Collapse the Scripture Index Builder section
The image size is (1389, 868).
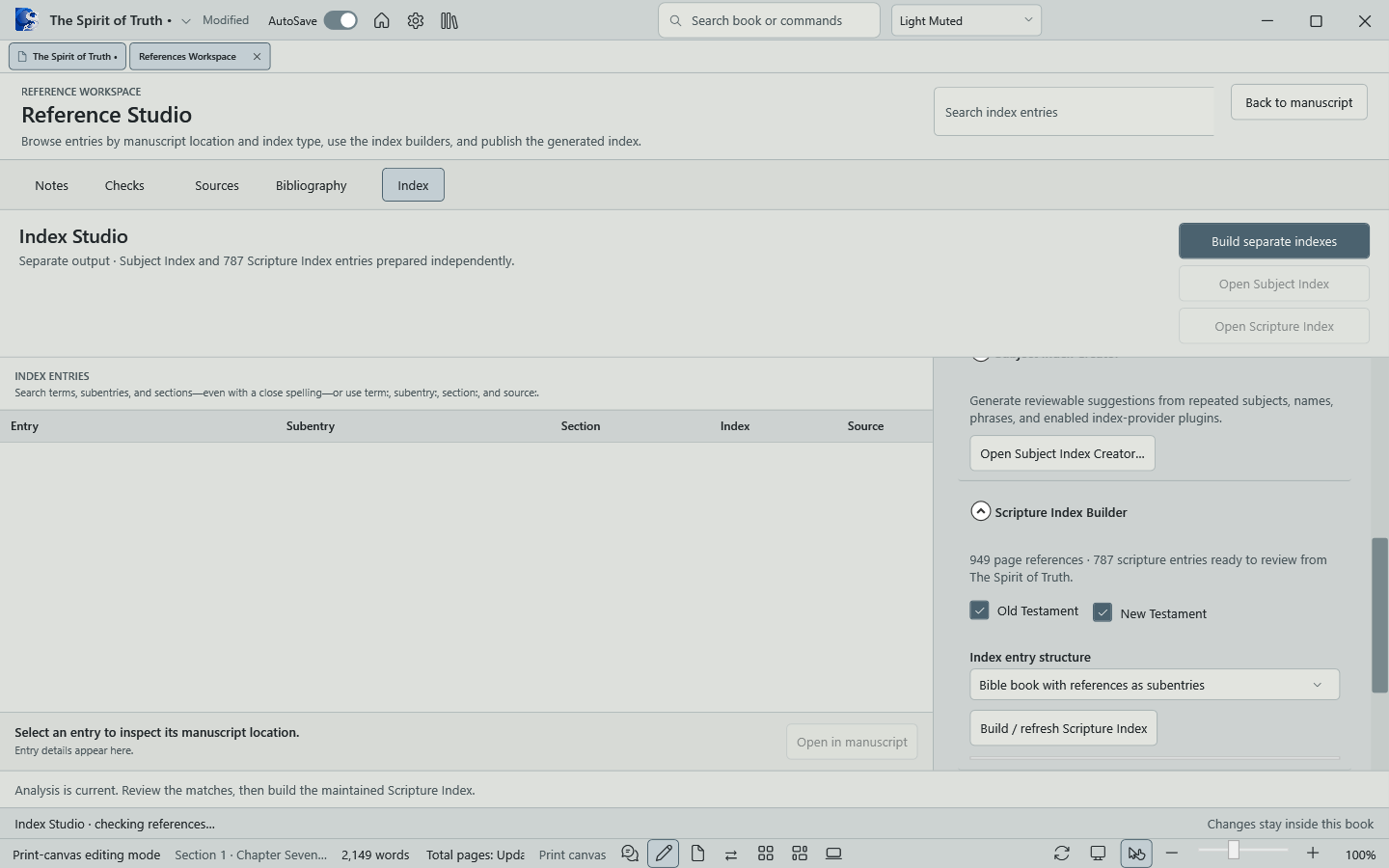tap(980, 511)
